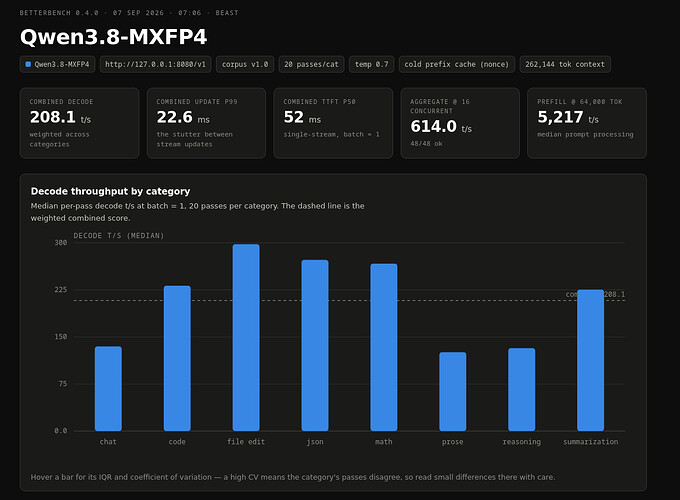The image size is (680, 500).
Task: Click the http://127.0.0.1:8080/v1 endpoint chip
Action: point(156,64)
